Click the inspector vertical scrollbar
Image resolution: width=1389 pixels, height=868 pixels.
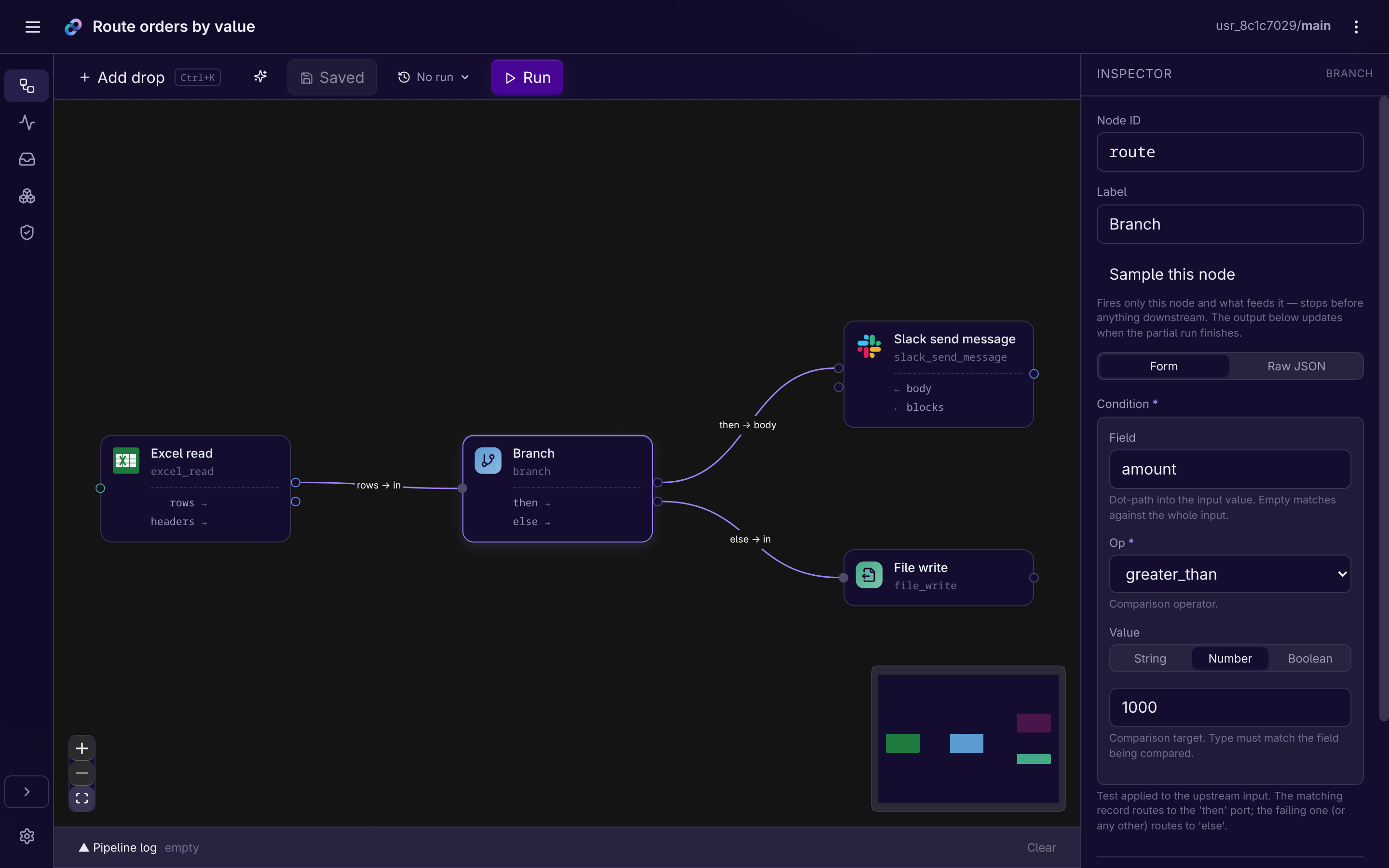(x=1384, y=409)
